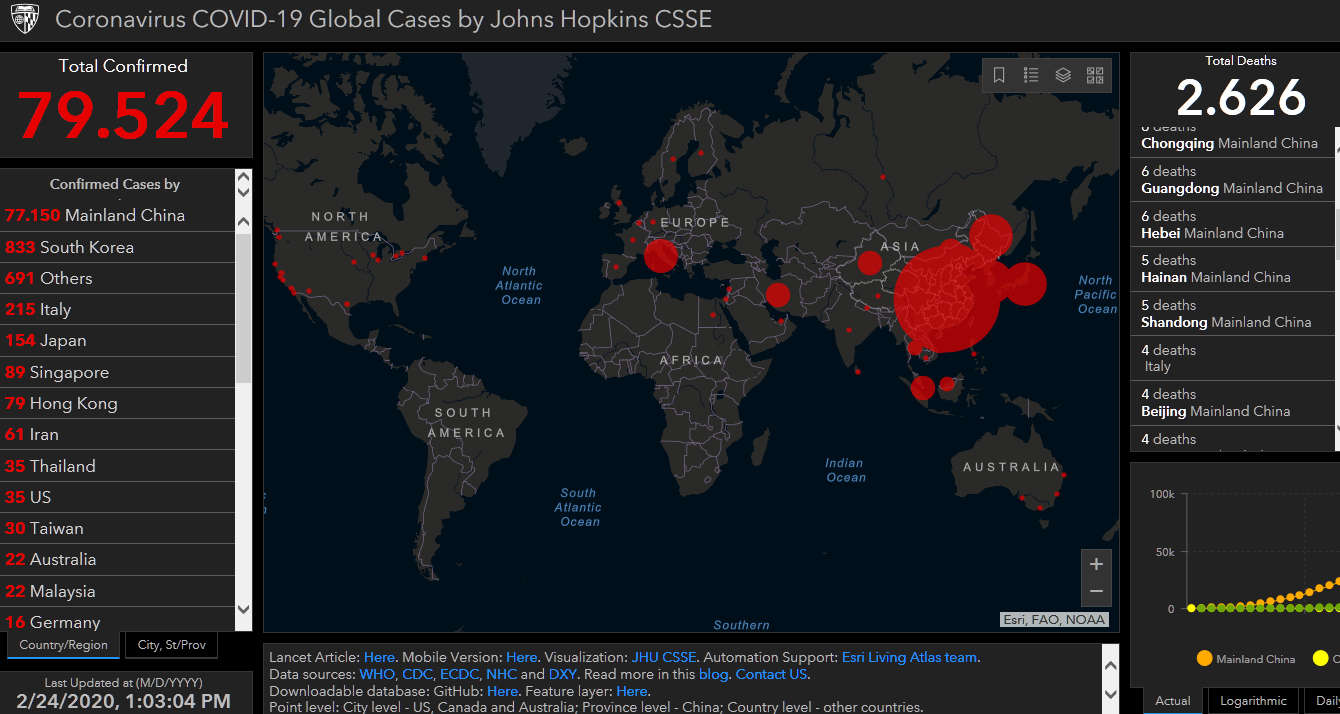Screen dimensions: 1340x714
Task: Click the red case circle over Singapore
Action: click(x=923, y=388)
